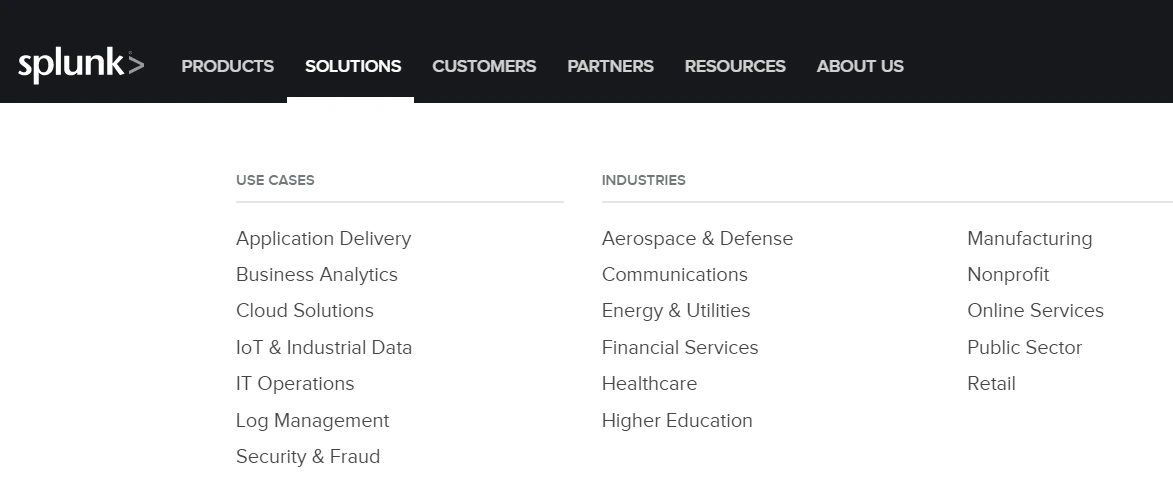
Task: Open IoT & Industrial Data
Action: click(x=323, y=347)
